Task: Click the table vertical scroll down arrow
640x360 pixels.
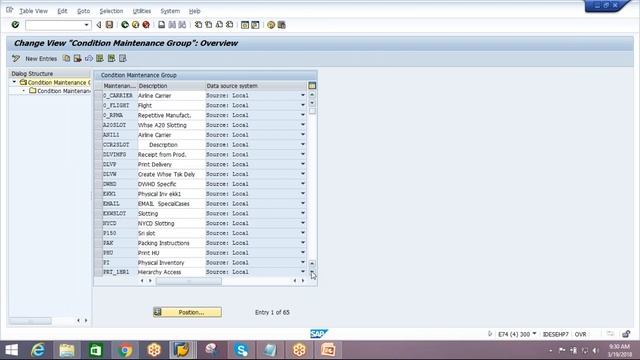Action: (x=312, y=272)
